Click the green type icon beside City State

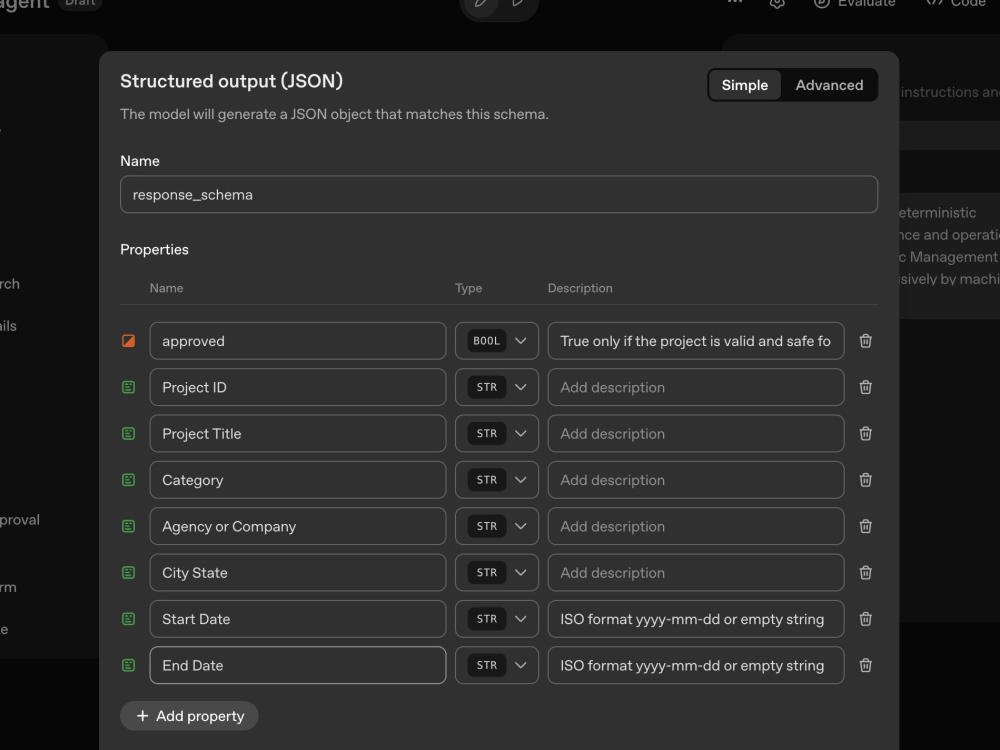tap(128, 573)
